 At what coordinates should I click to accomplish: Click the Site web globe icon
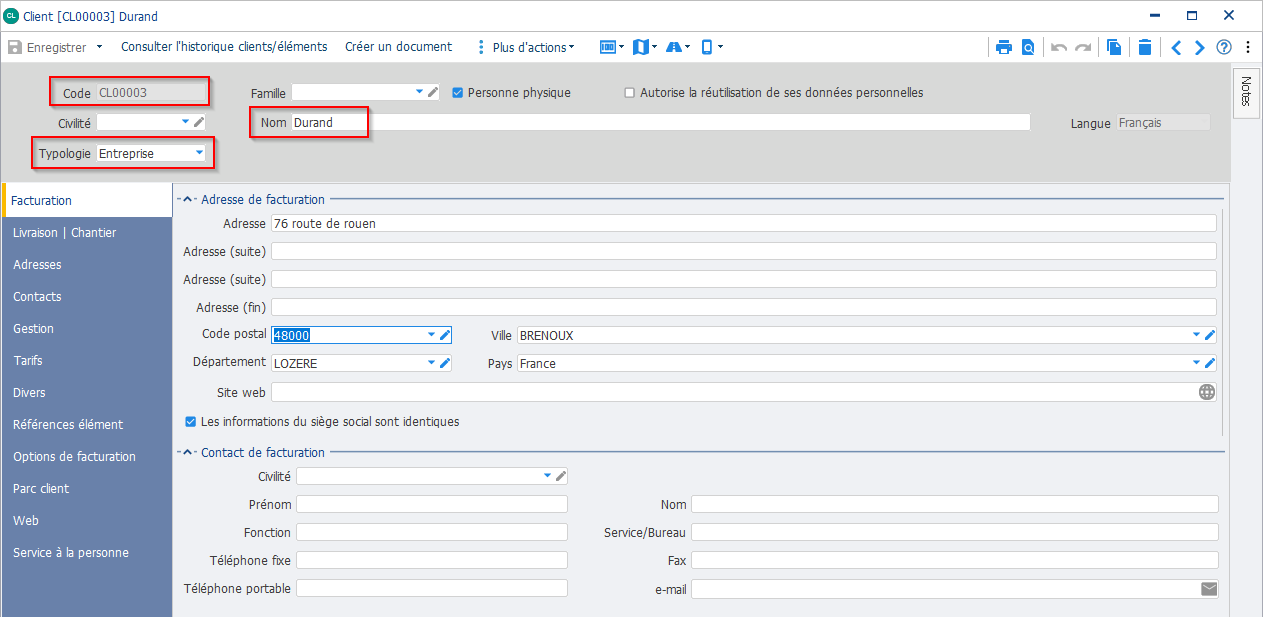pos(1207,392)
